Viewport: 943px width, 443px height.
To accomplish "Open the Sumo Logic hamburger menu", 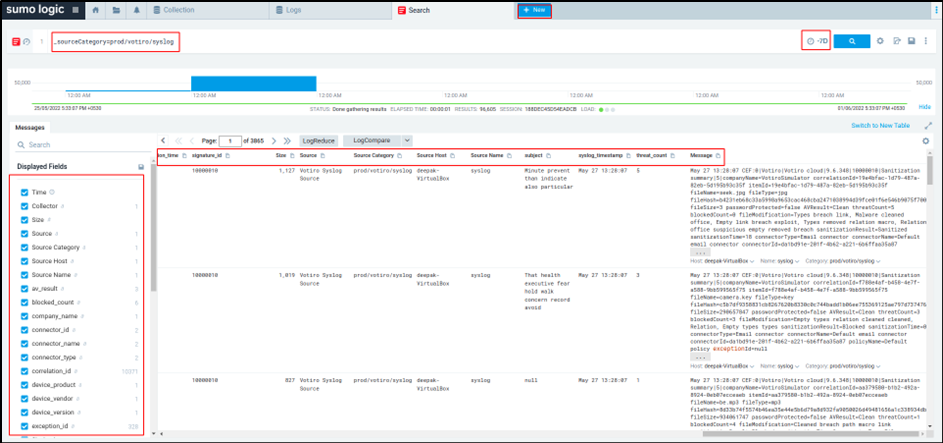I will coord(75,10).
